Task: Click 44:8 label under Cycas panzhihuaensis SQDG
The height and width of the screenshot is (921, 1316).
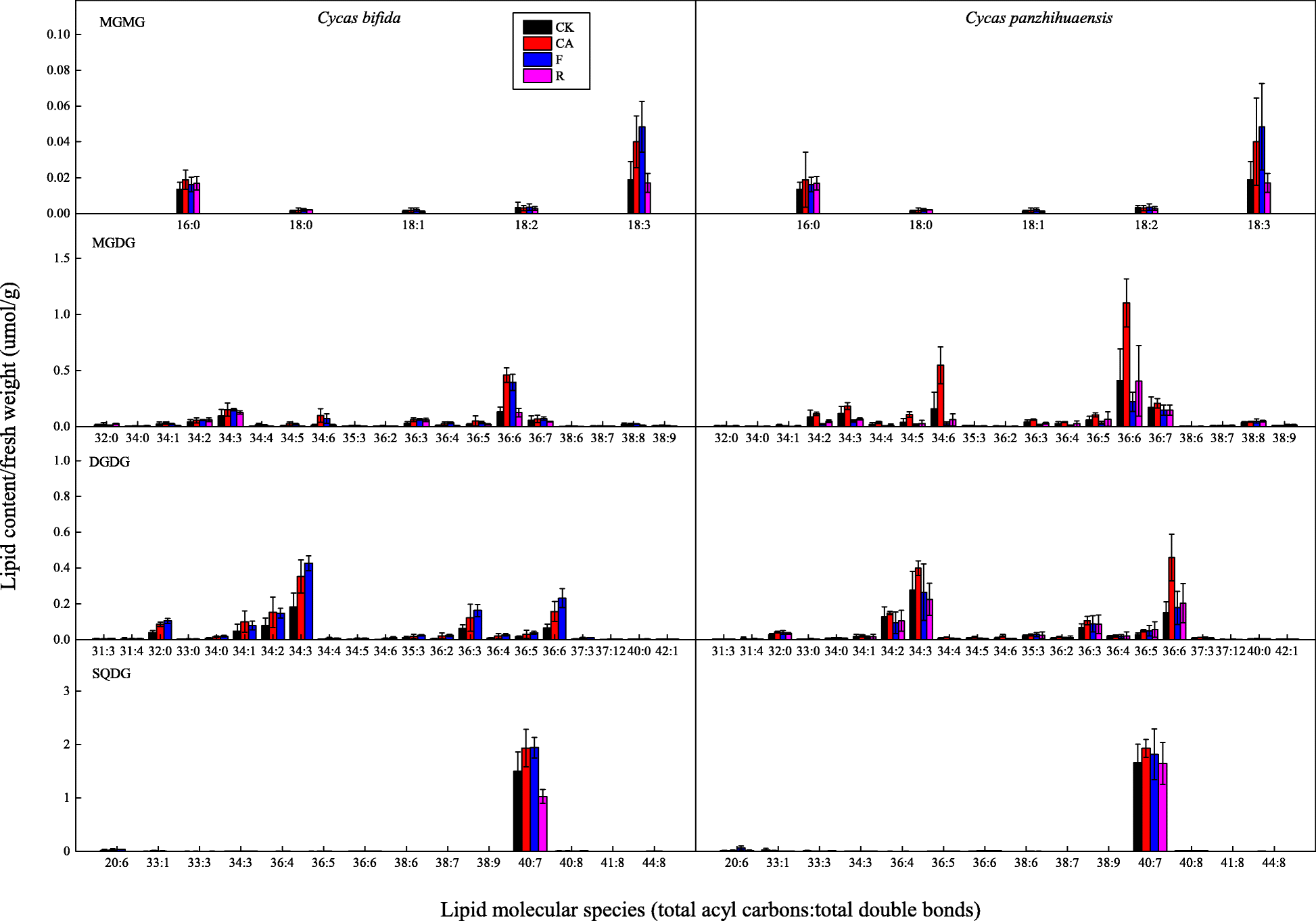Action: click(x=1274, y=863)
